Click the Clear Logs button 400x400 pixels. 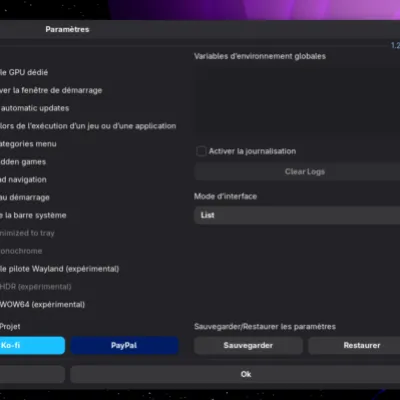tap(297, 172)
